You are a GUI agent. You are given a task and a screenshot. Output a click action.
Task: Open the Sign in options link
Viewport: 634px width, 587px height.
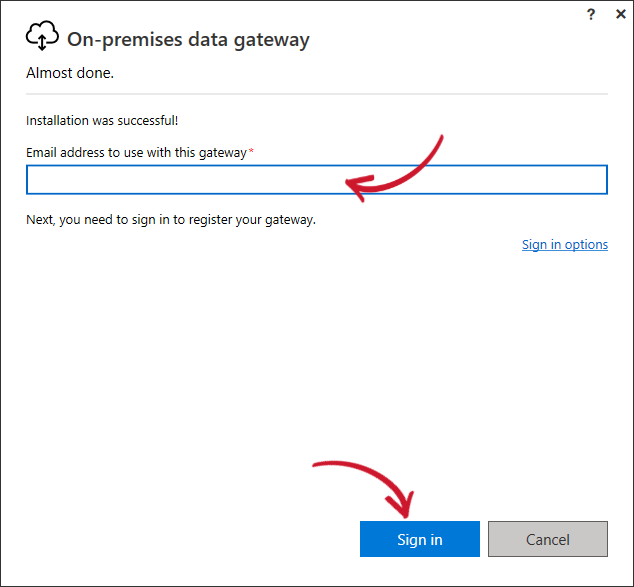tap(564, 244)
